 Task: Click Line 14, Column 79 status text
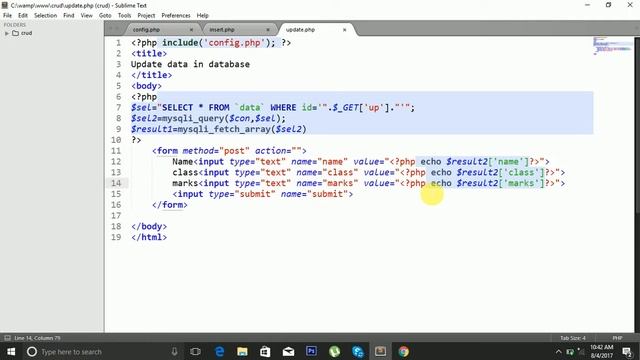tap(37, 338)
